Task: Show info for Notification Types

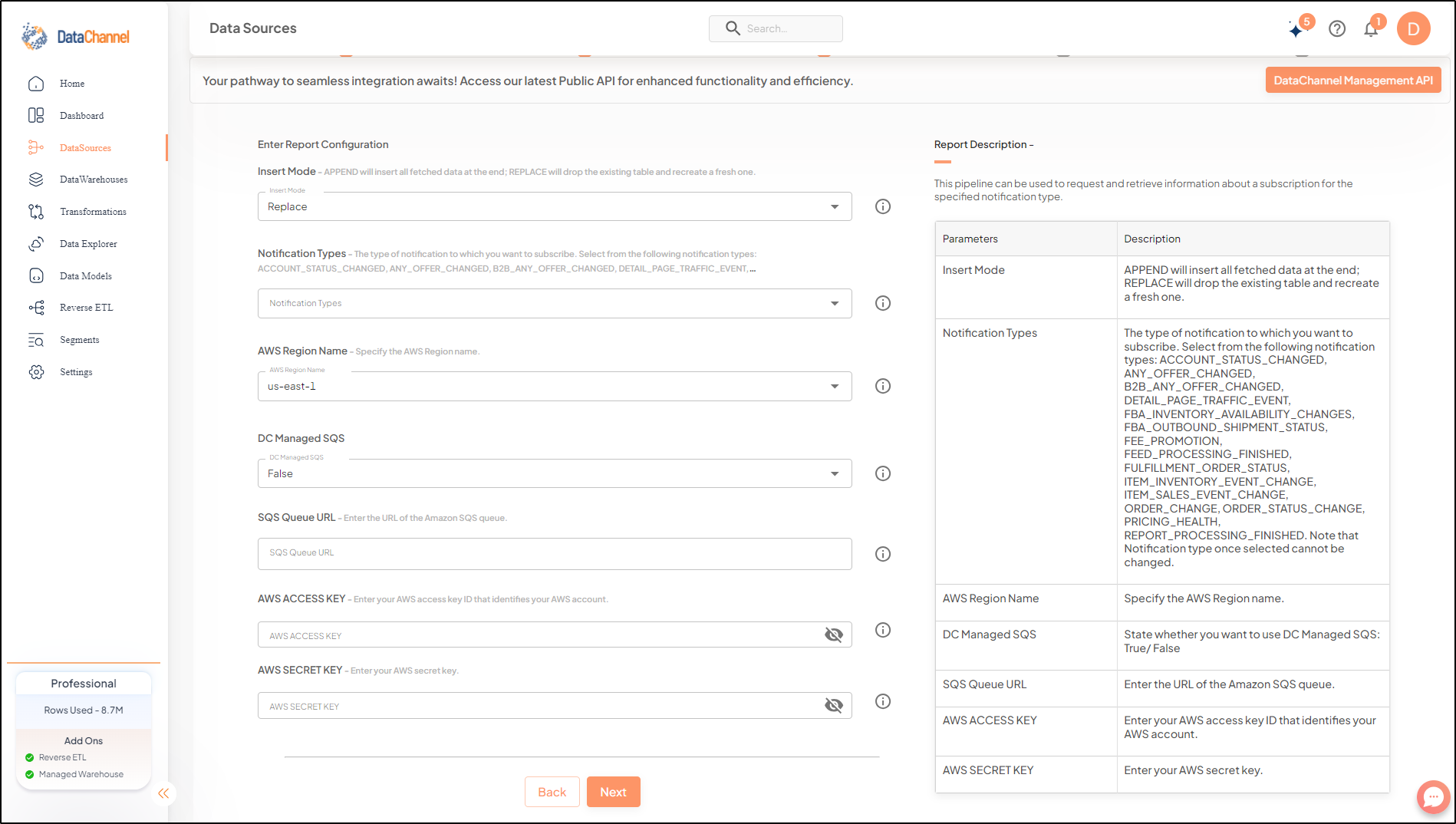Action: click(883, 303)
